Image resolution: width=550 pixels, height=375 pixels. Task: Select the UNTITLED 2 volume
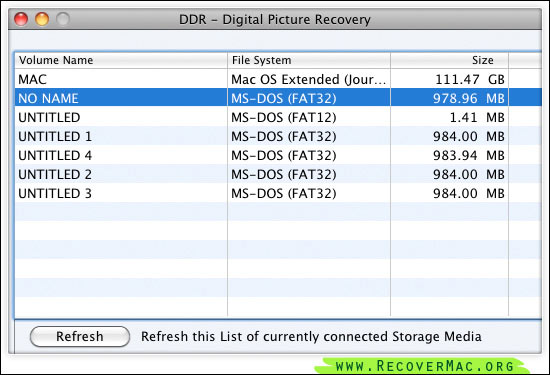pyautogui.click(x=278, y=174)
